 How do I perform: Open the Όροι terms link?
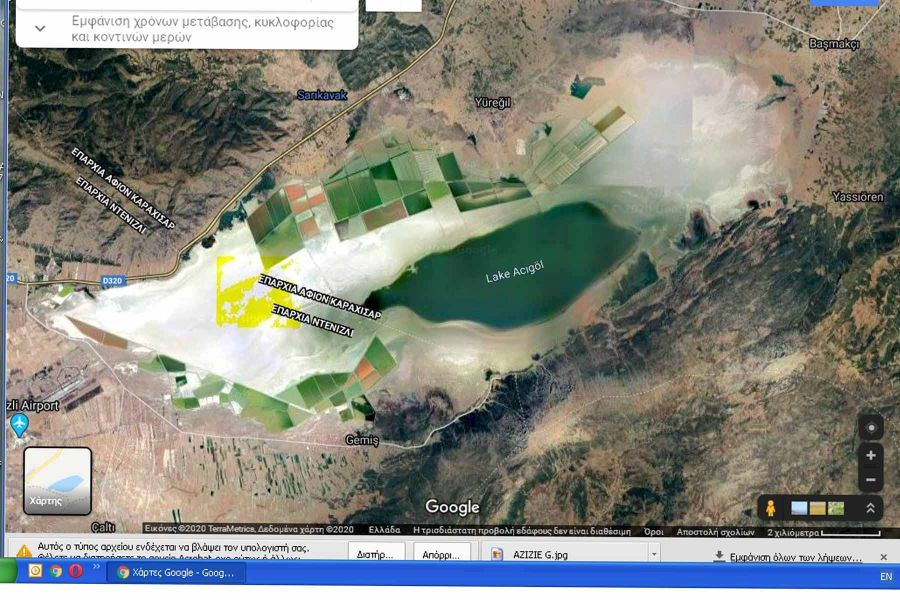click(x=654, y=531)
